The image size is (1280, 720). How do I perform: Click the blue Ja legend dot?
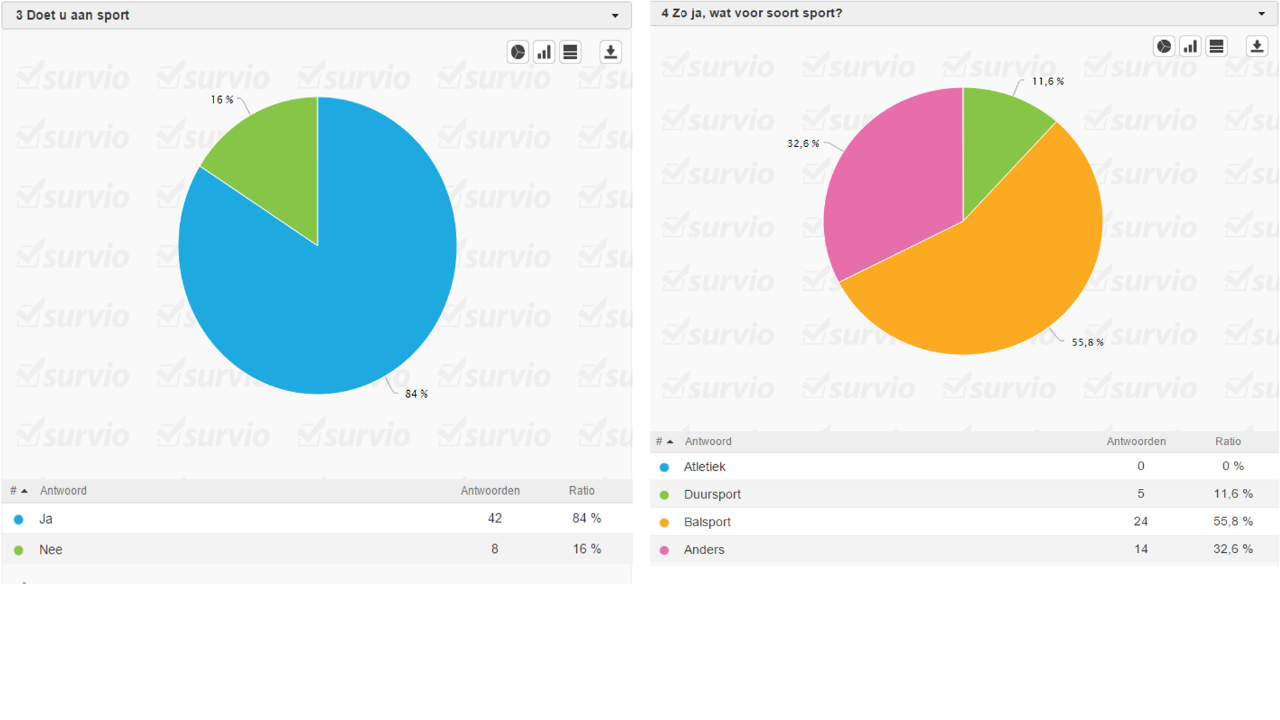18,520
